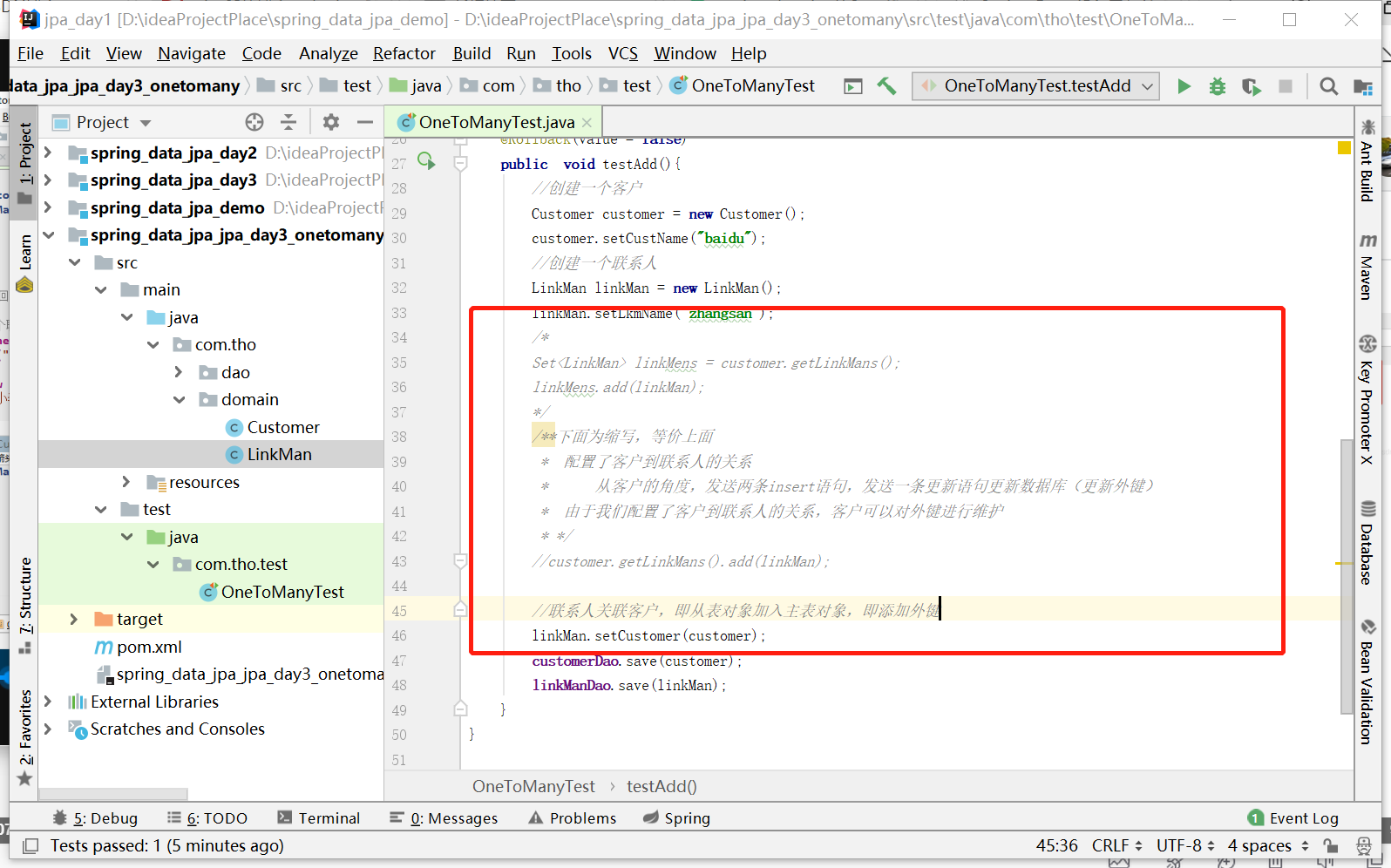Image resolution: width=1391 pixels, height=868 pixels.
Task: Open the Refactor menu
Action: coord(404,54)
